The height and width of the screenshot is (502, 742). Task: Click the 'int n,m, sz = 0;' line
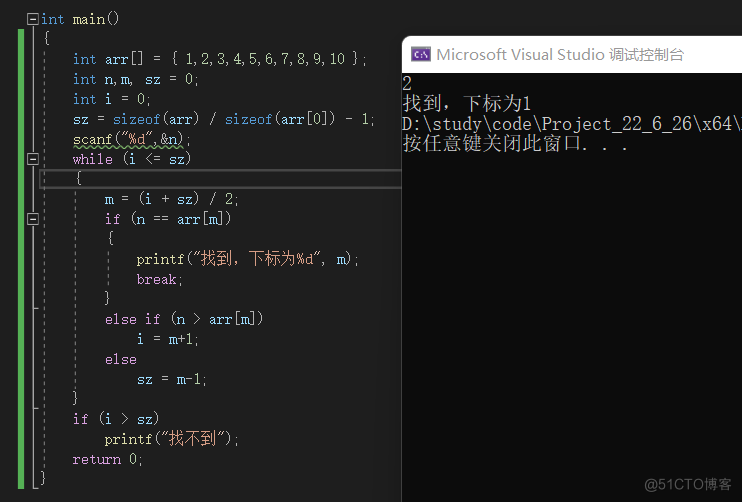click(x=136, y=79)
